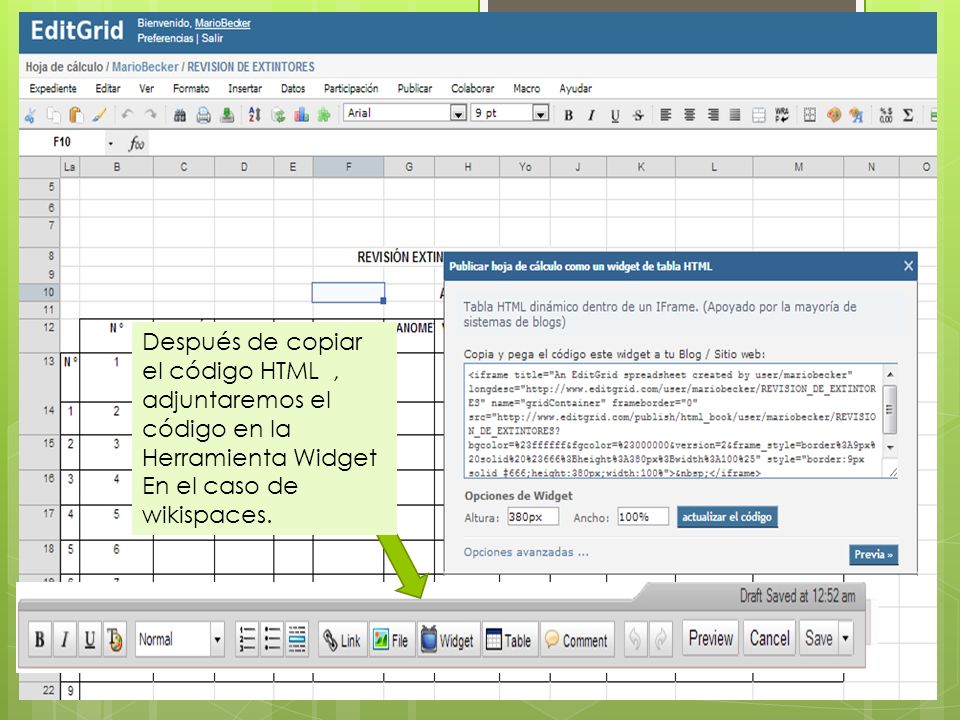Open the Expediente menu

tap(53, 88)
